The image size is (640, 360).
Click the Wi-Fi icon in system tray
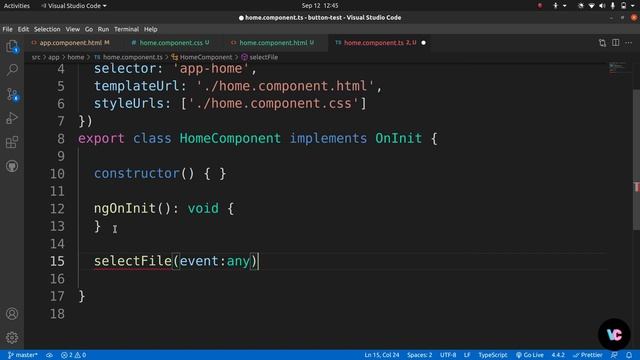click(x=591, y=6)
